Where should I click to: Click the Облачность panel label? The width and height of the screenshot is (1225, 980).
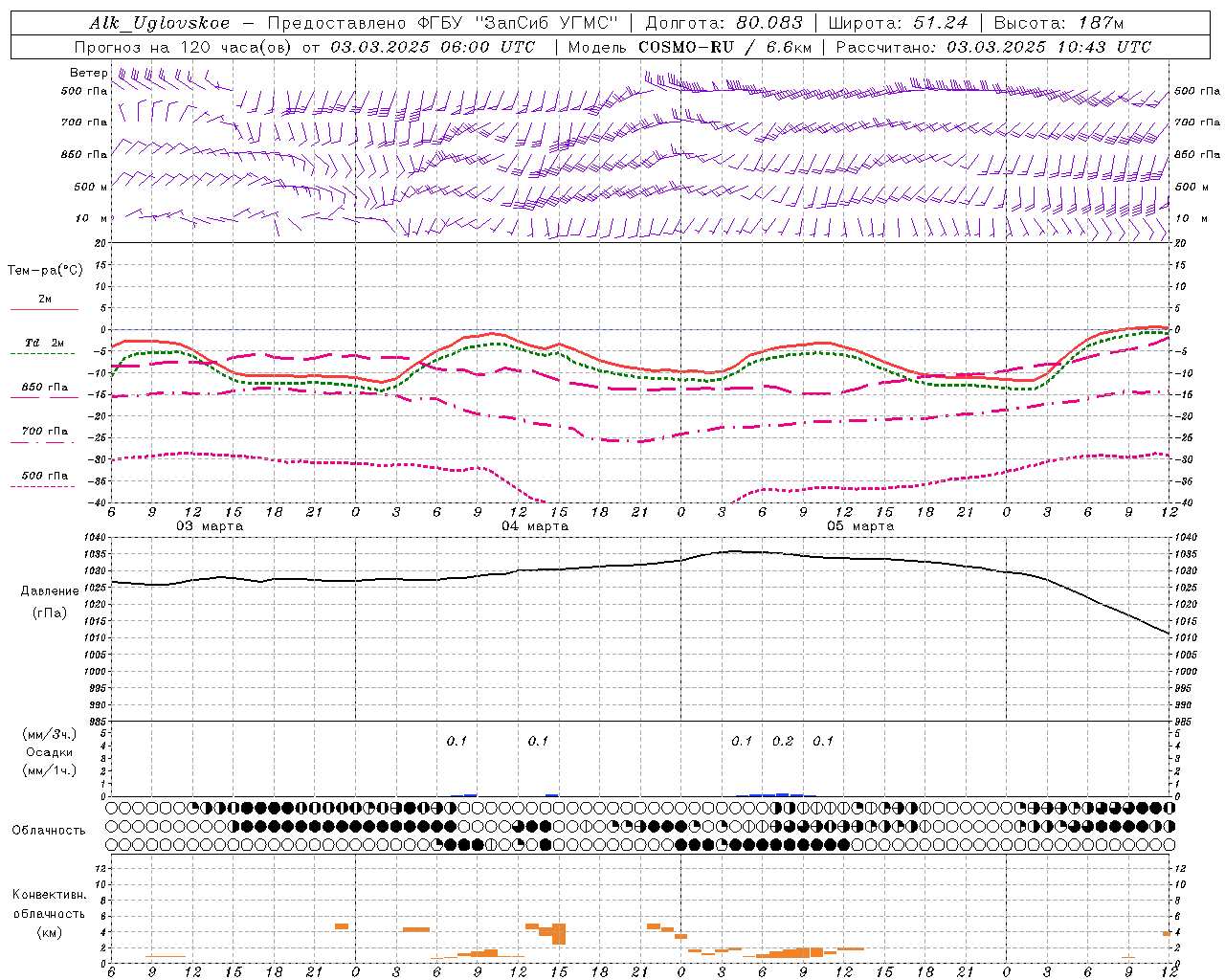click(49, 830)
